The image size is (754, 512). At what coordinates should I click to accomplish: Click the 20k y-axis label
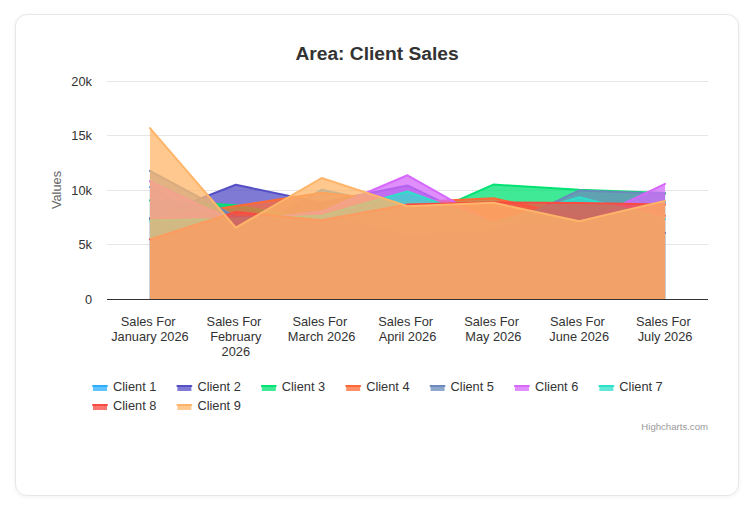point(82,82)
